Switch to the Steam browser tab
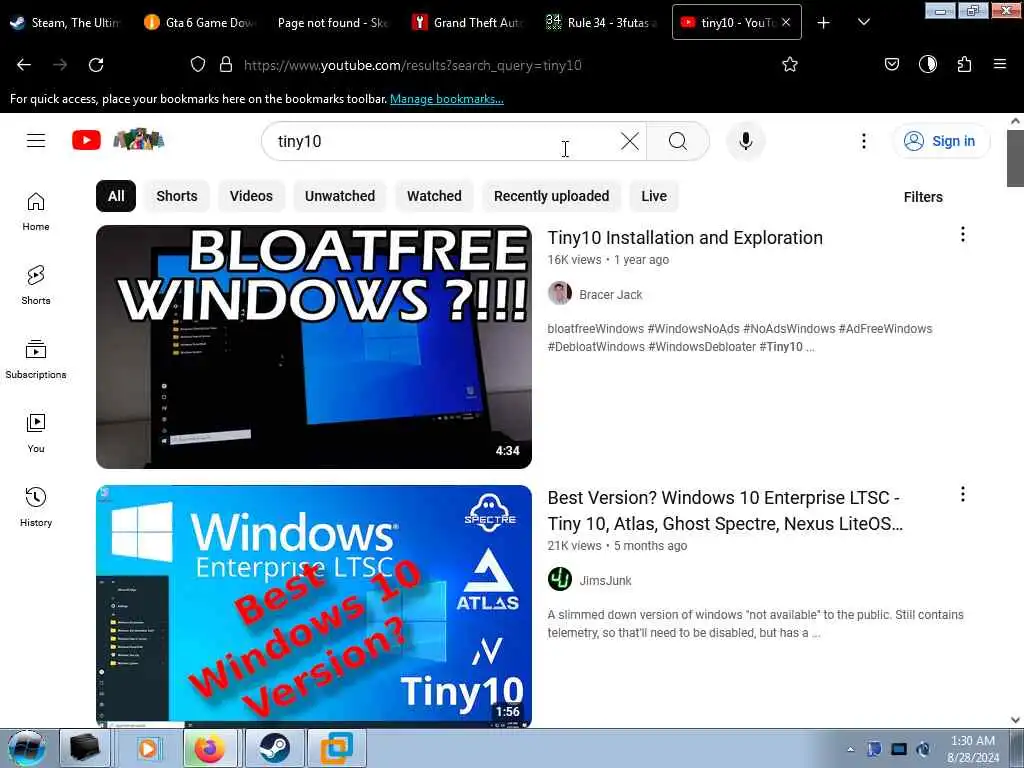The image size is (1024, 768). (65, 23)
